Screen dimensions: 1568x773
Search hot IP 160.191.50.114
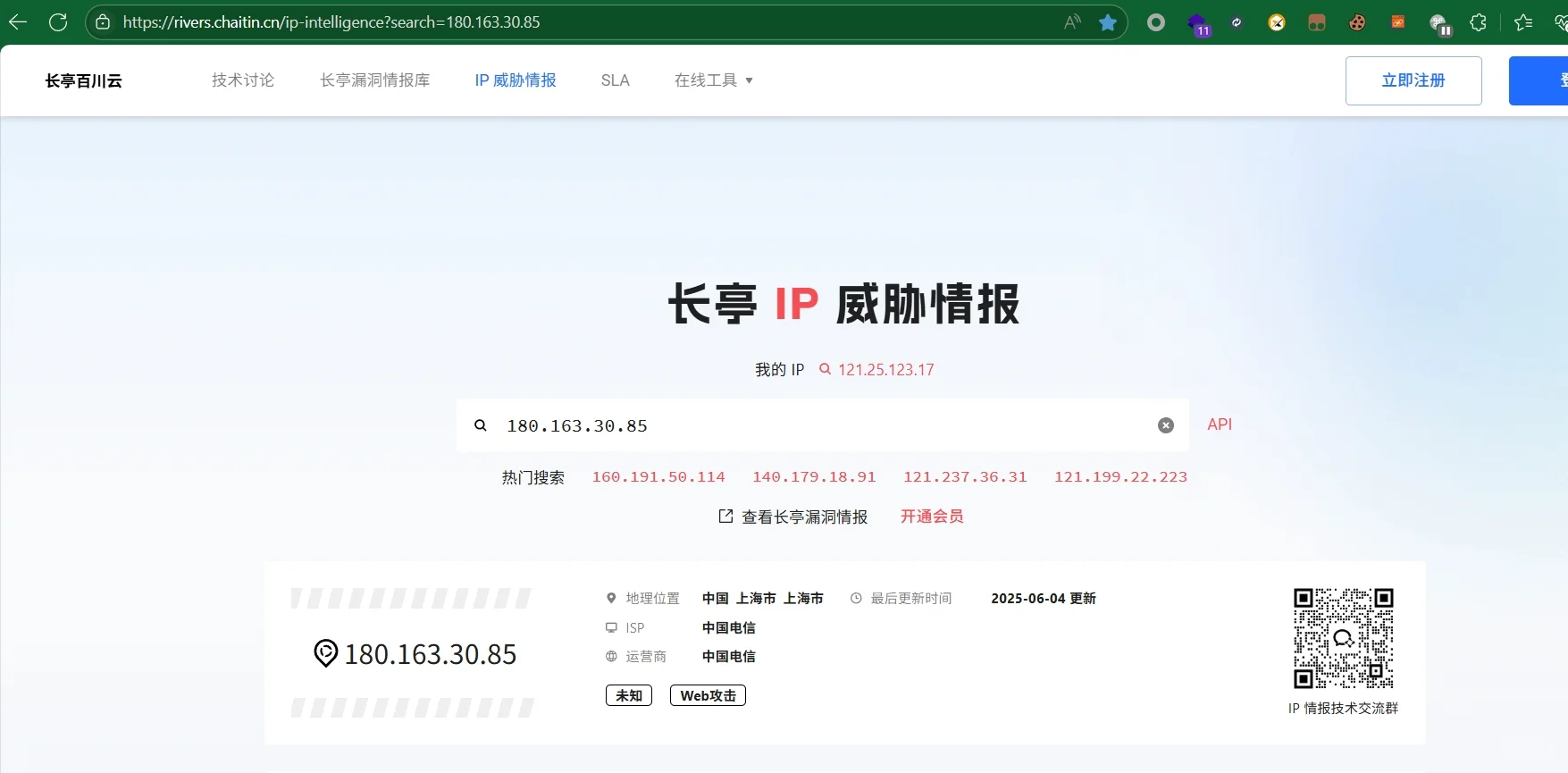click(658, 477)
